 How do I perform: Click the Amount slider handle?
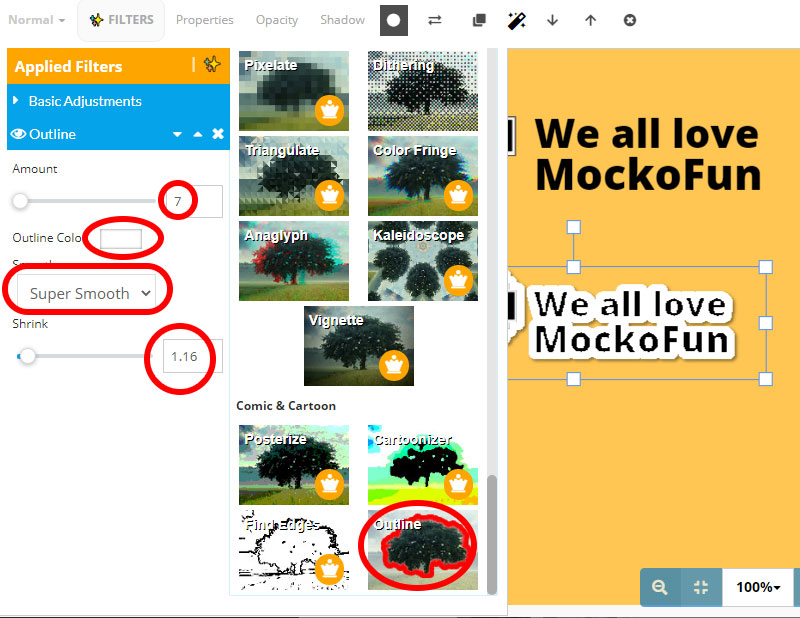tap(20, 201)
